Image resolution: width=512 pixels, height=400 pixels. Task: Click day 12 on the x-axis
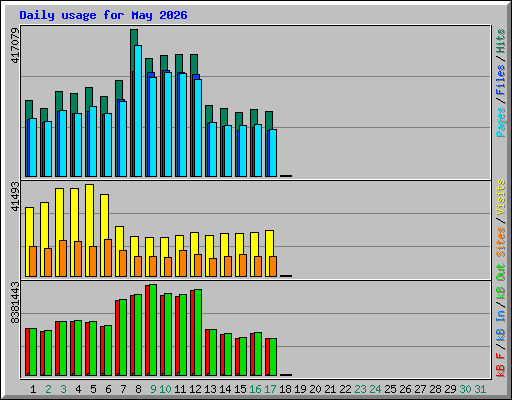[195, 389]
